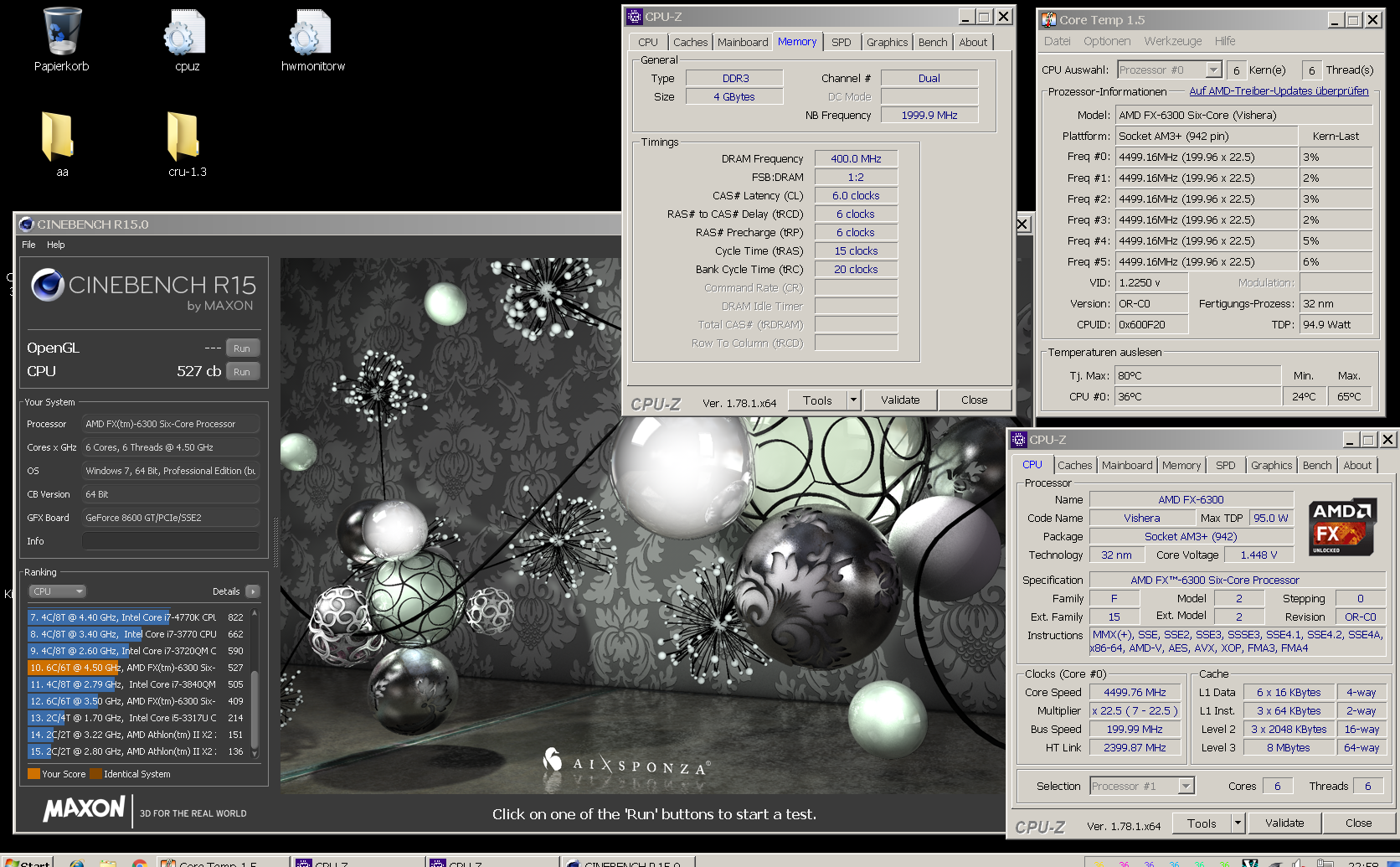Switch to Caches tab in upper CPU-Z window
Screen dimensions: 1400x867
(691, 42)
